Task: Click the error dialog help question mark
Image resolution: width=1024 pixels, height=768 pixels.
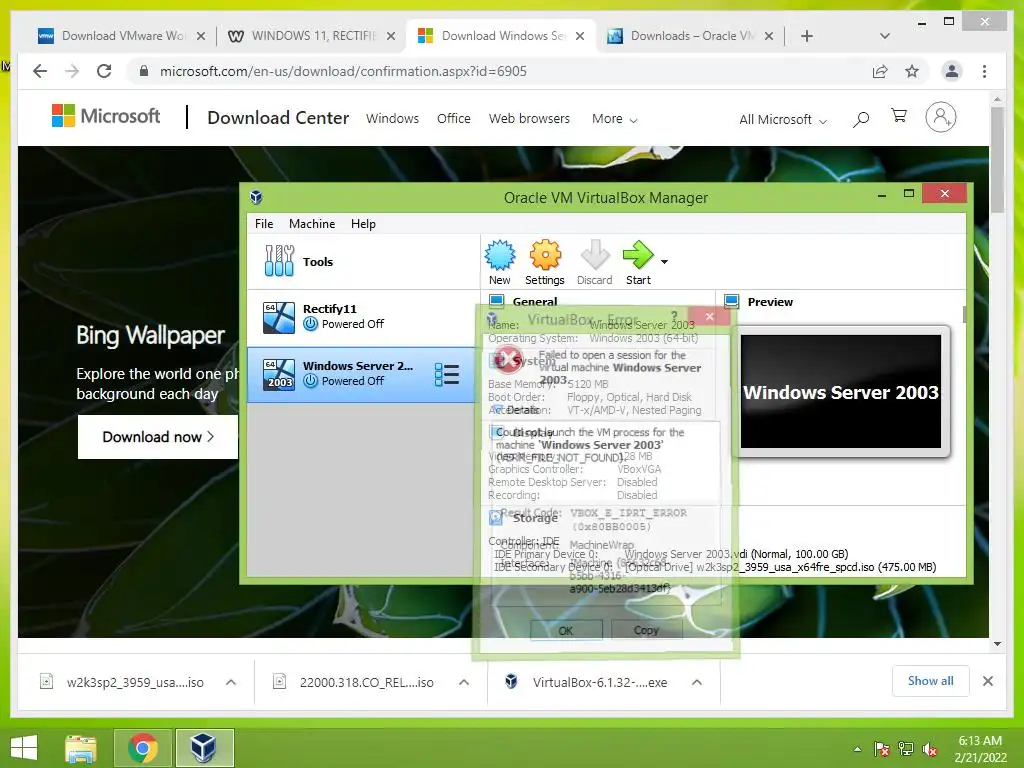Action: [x=674, y=317]
